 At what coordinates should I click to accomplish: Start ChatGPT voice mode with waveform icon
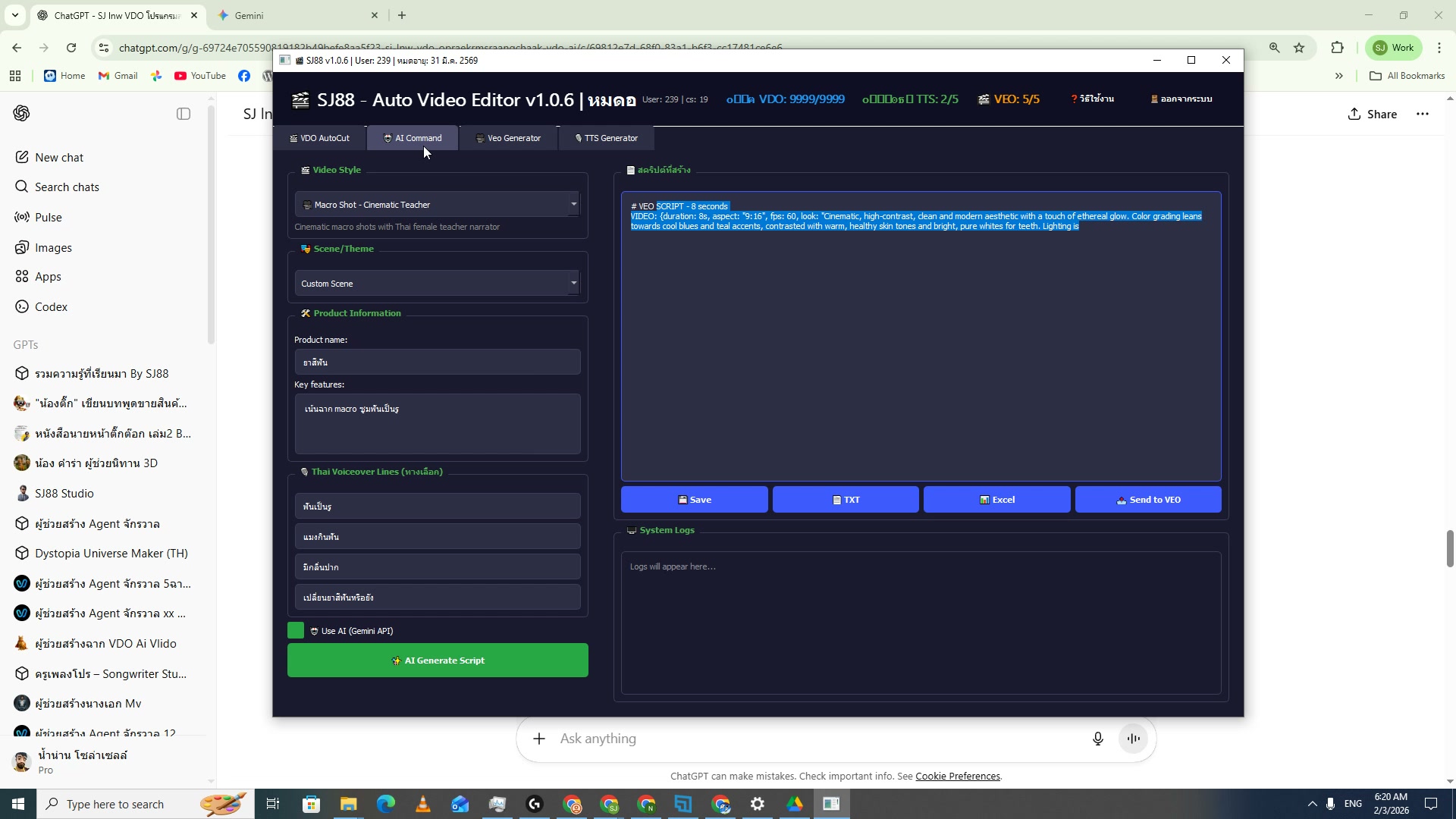point(1132,738)
